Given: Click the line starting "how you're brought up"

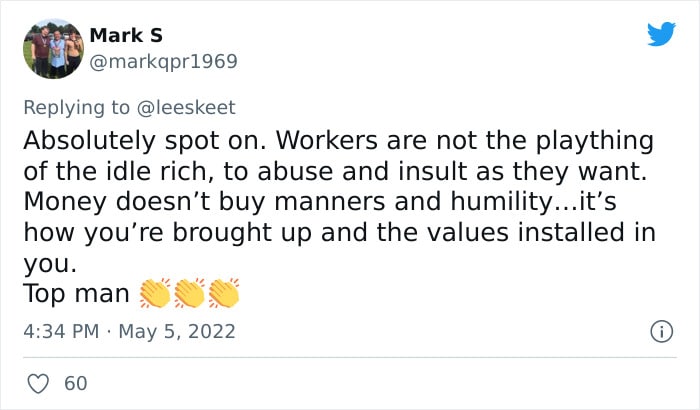Looking at the screenshot, I should 339,232.
